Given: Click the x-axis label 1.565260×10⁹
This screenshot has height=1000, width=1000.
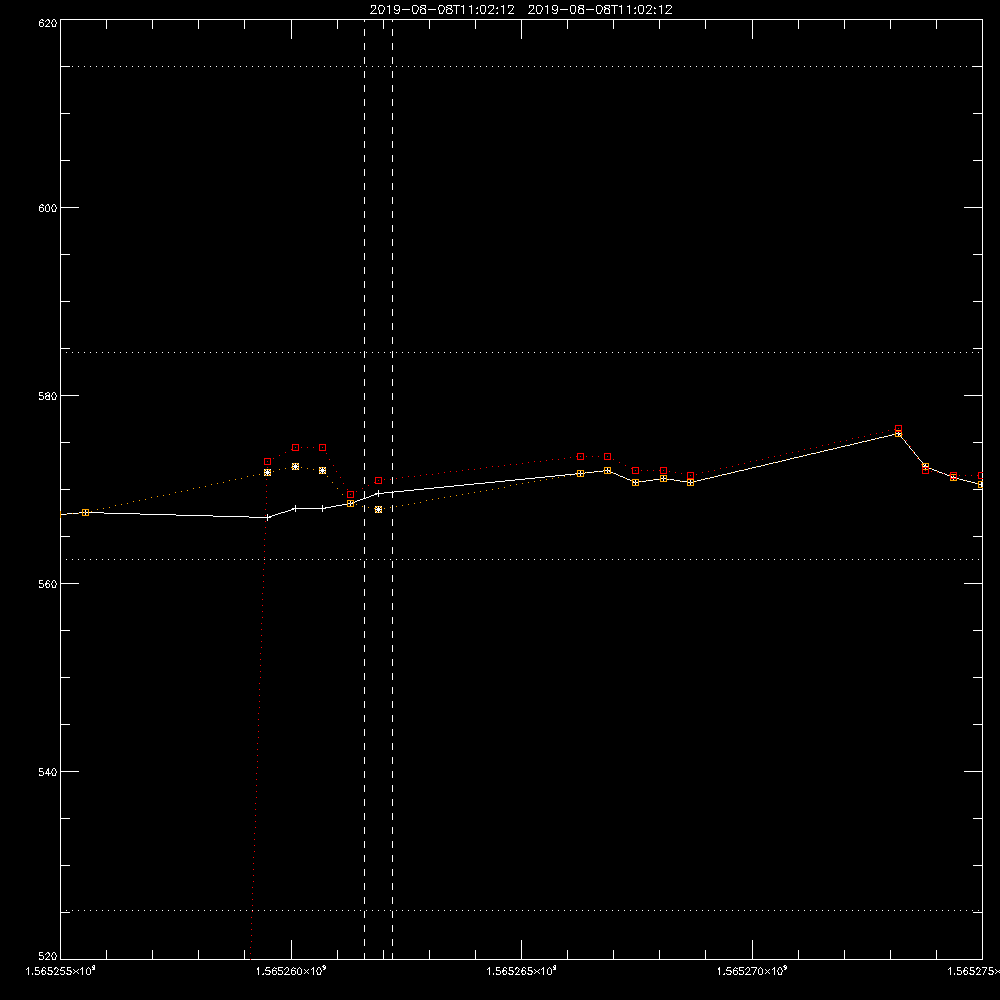Looking at the screenshot, I should (291, 971).
